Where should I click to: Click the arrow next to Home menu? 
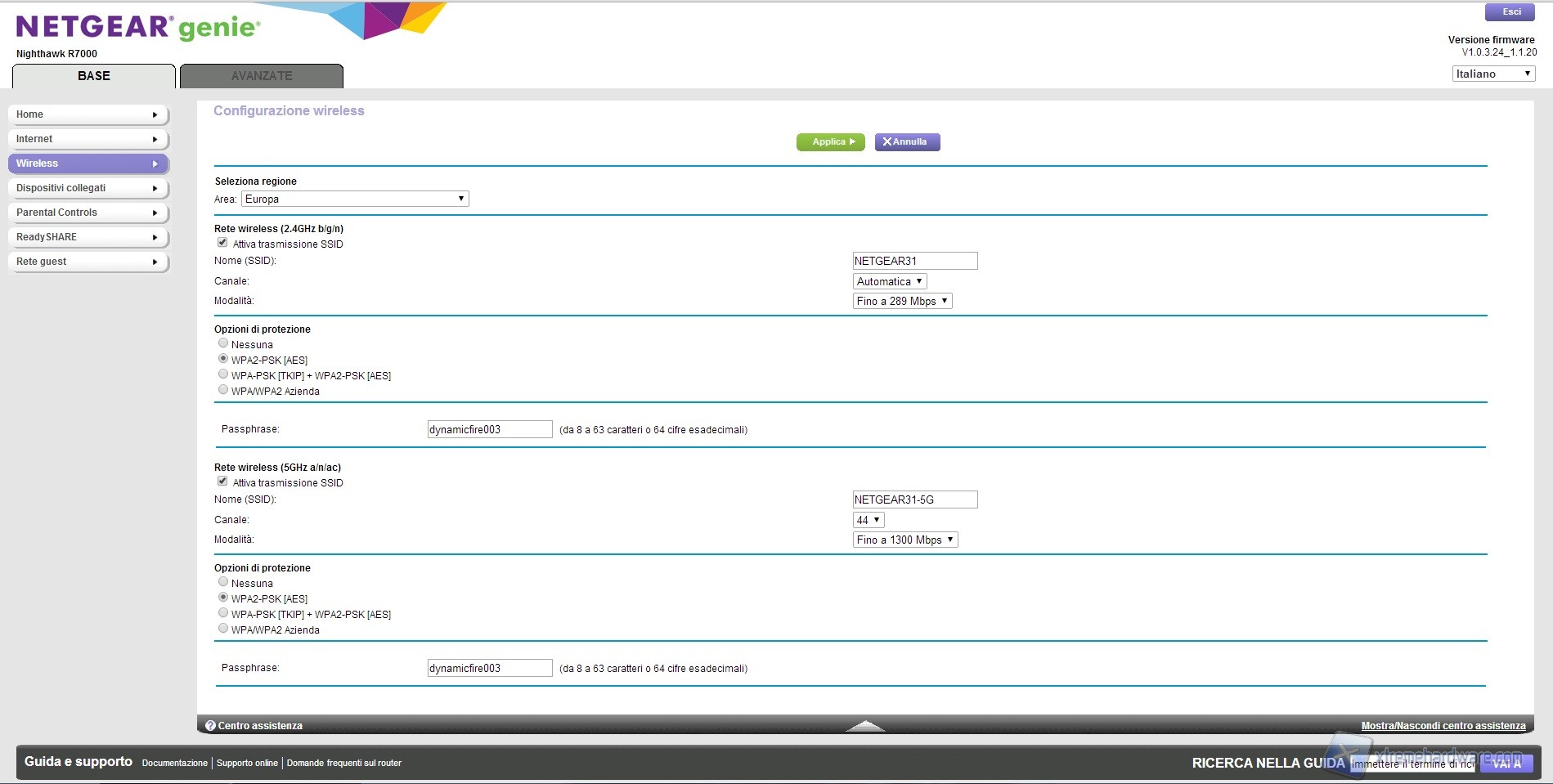coord(155,115)
